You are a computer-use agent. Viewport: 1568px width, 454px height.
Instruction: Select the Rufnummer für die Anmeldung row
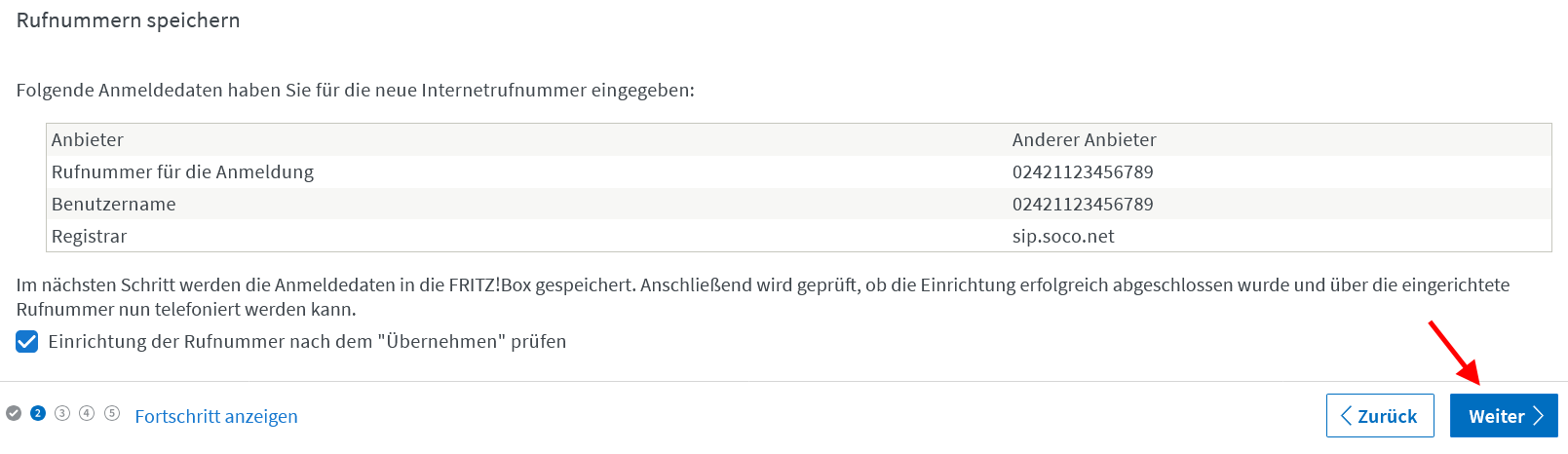pyautogui.click(x=798, y=171)
